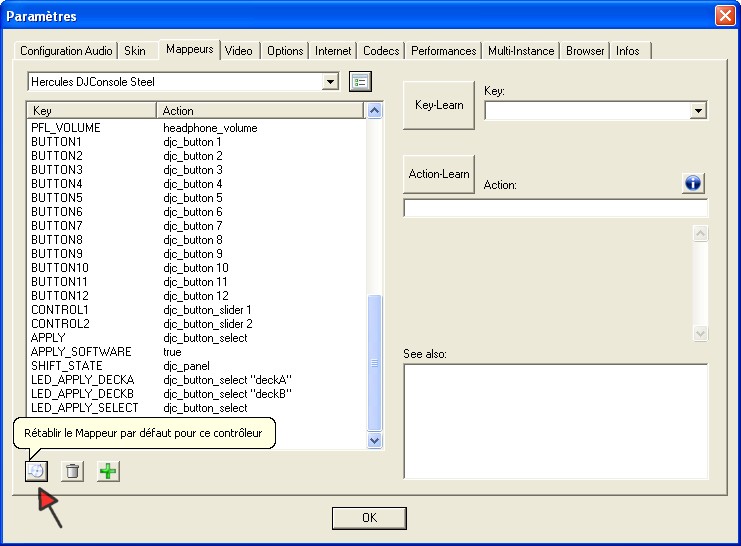Click the trash icon to delete mapping

point(72,471)
